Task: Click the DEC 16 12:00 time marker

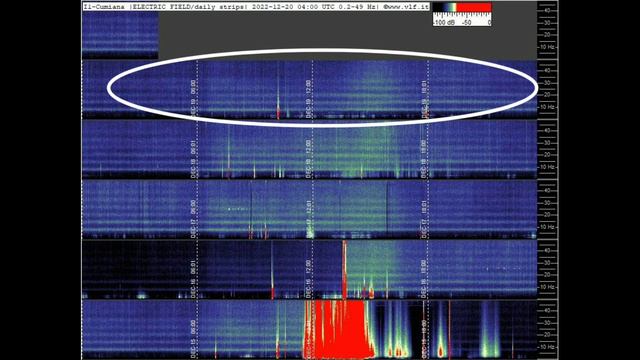Action: [309, 278]
